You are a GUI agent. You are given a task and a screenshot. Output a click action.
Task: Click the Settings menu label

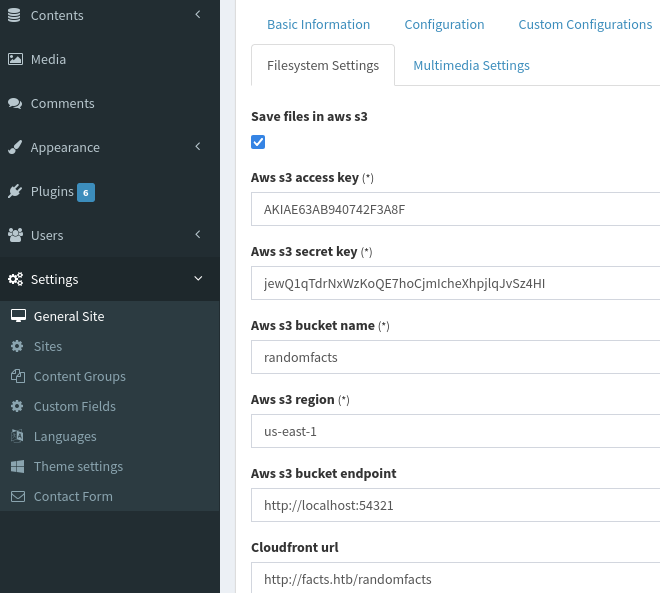55,279
